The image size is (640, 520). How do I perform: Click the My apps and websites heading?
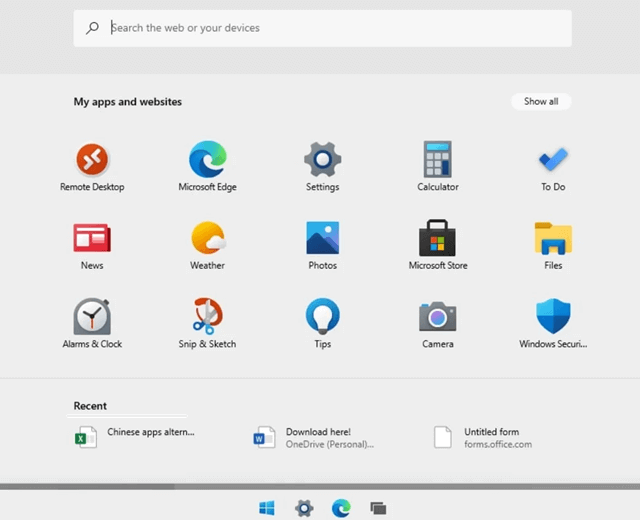(128, 102)
